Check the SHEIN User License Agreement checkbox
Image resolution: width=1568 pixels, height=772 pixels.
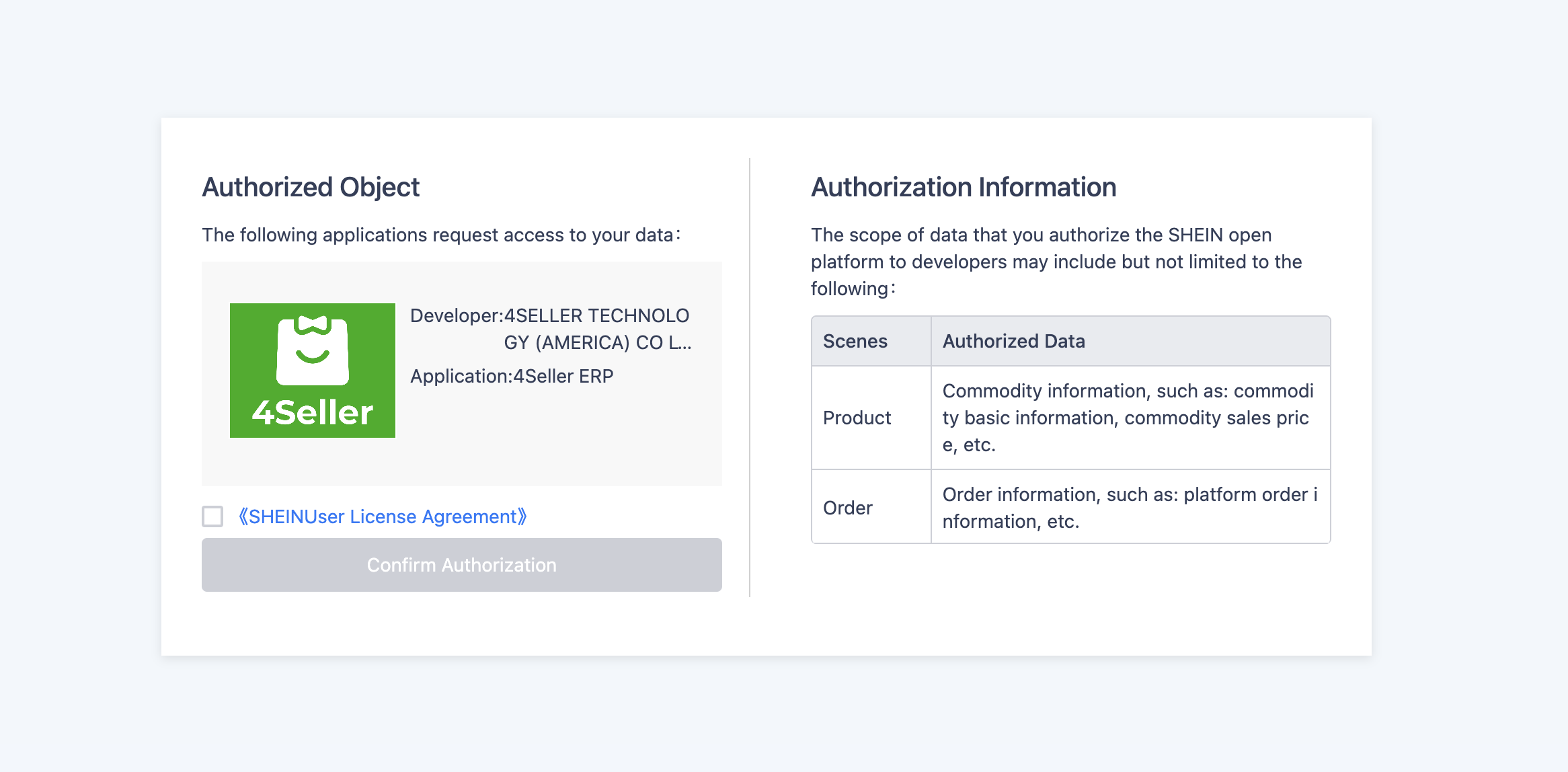click(x=212, y=516)
